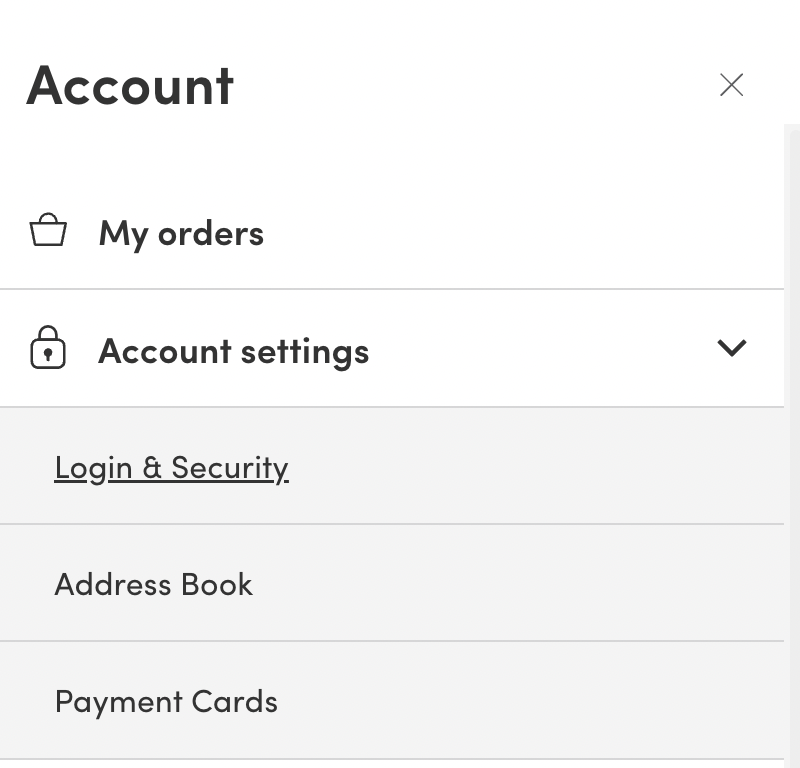The height and width of the screenshot is (768, 800).
Task: View my orders from the Account menu
Action: [181, 233]
